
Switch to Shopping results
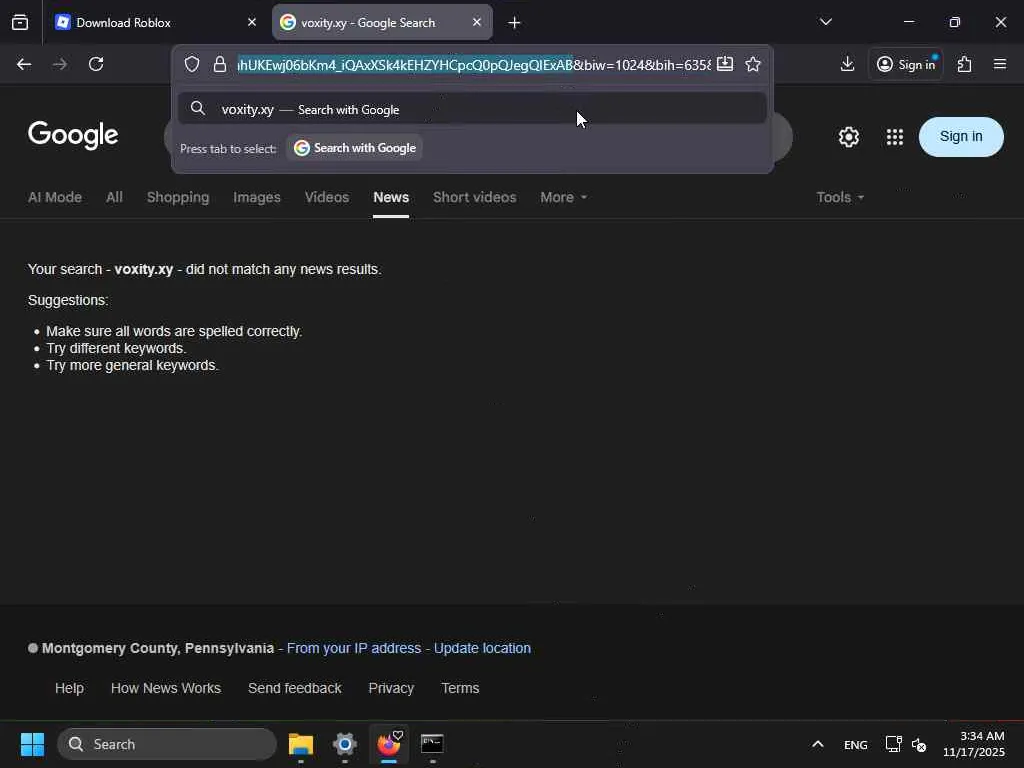coord(178,197)
